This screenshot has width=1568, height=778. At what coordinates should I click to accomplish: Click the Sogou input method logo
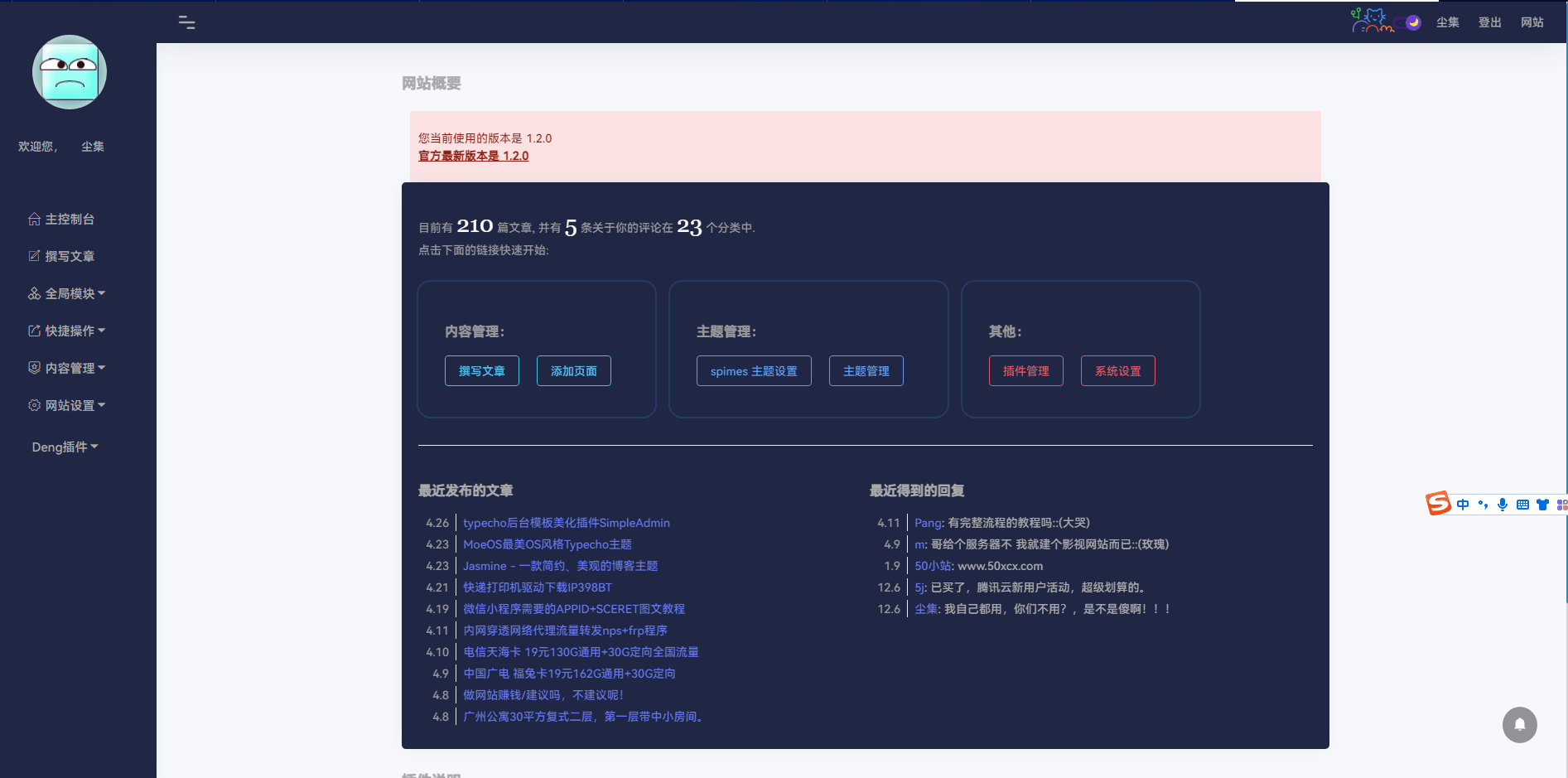click(1438, 503)
